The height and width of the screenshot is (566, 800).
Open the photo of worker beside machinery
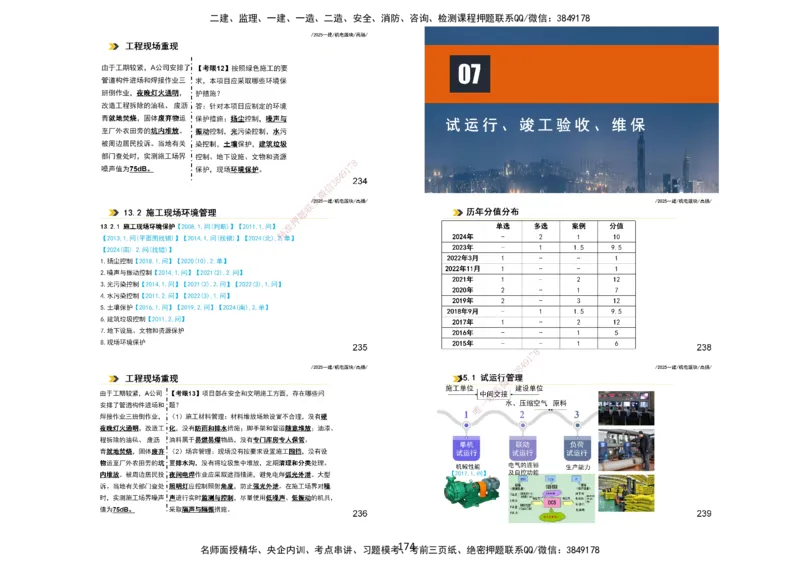tap(626, 450)
